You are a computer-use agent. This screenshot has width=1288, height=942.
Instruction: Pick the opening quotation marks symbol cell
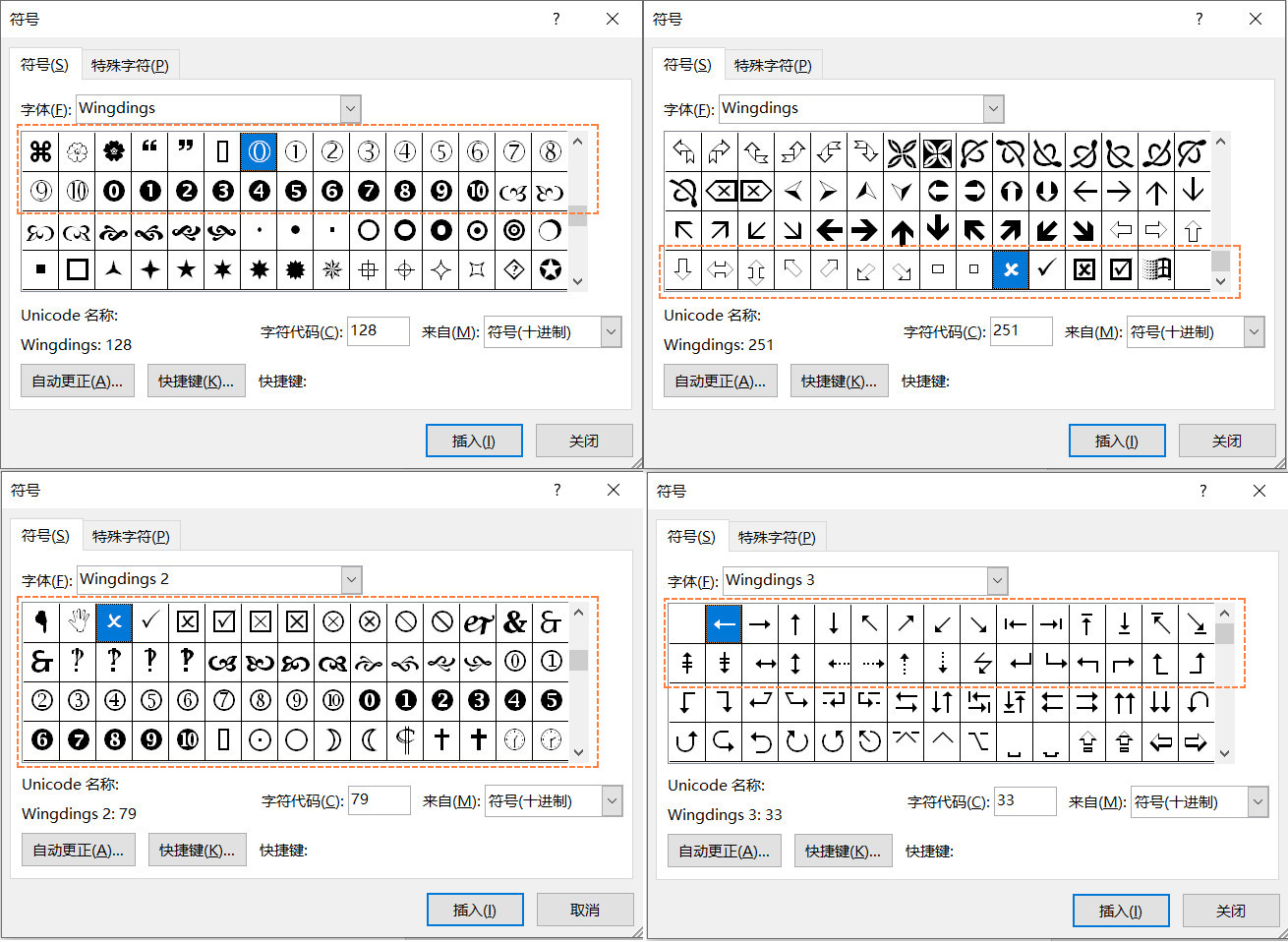[149, 151]
